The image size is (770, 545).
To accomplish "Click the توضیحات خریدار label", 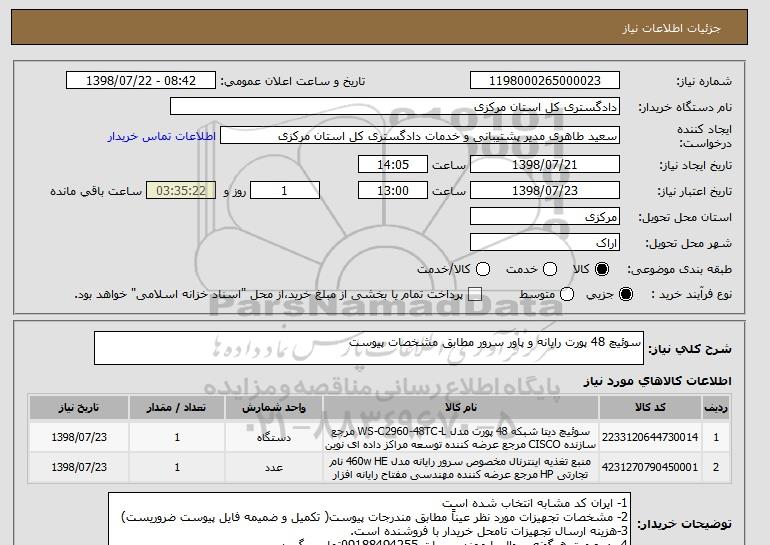I will (684, 524).
